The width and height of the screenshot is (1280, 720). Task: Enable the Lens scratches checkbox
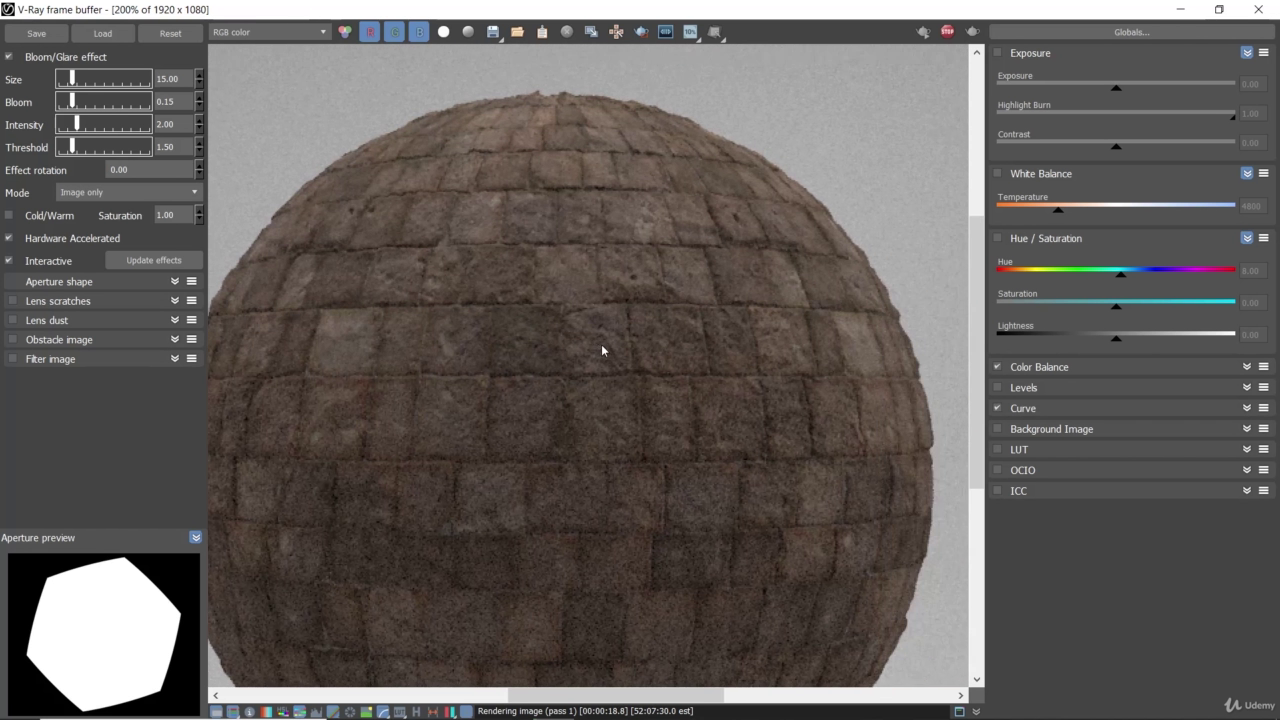12,301
